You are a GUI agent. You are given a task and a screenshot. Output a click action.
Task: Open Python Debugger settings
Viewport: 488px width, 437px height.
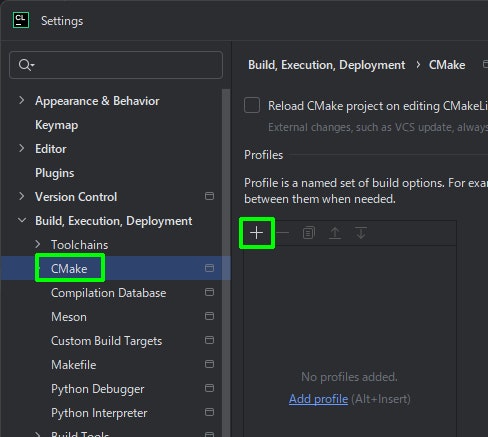pos(97,389)
